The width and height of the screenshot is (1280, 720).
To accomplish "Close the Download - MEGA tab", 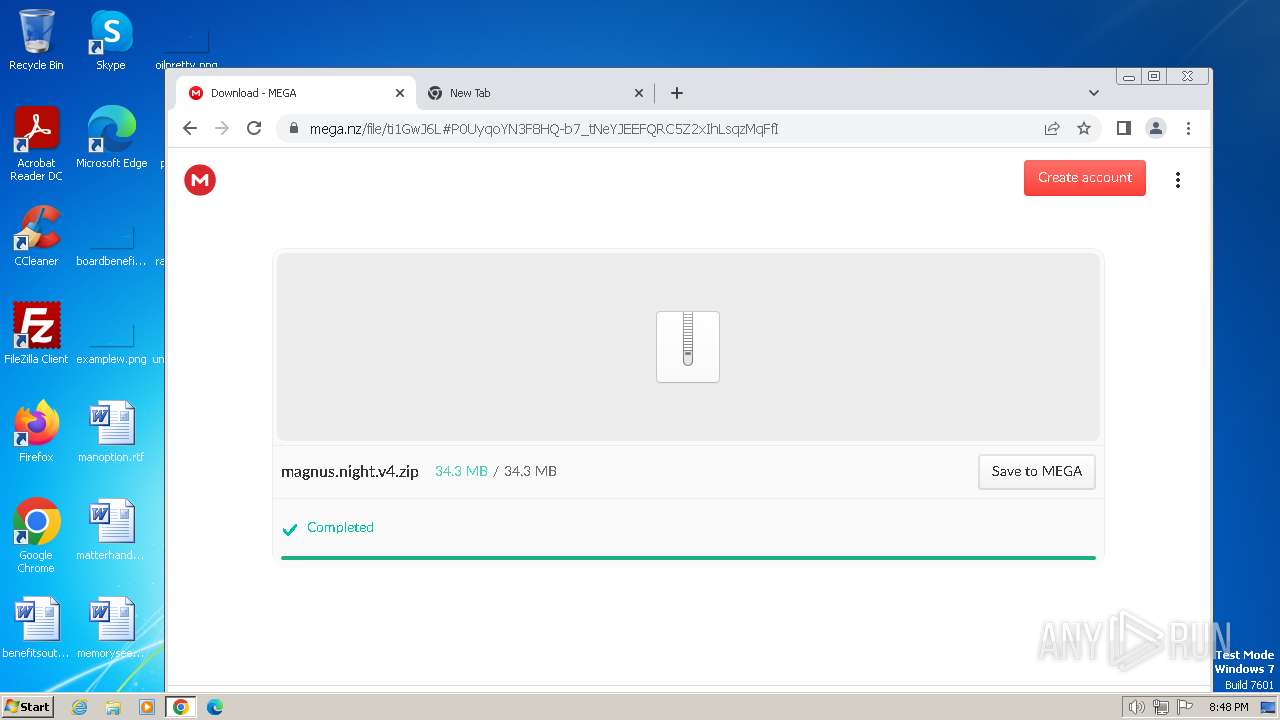I will coord(400,93).
